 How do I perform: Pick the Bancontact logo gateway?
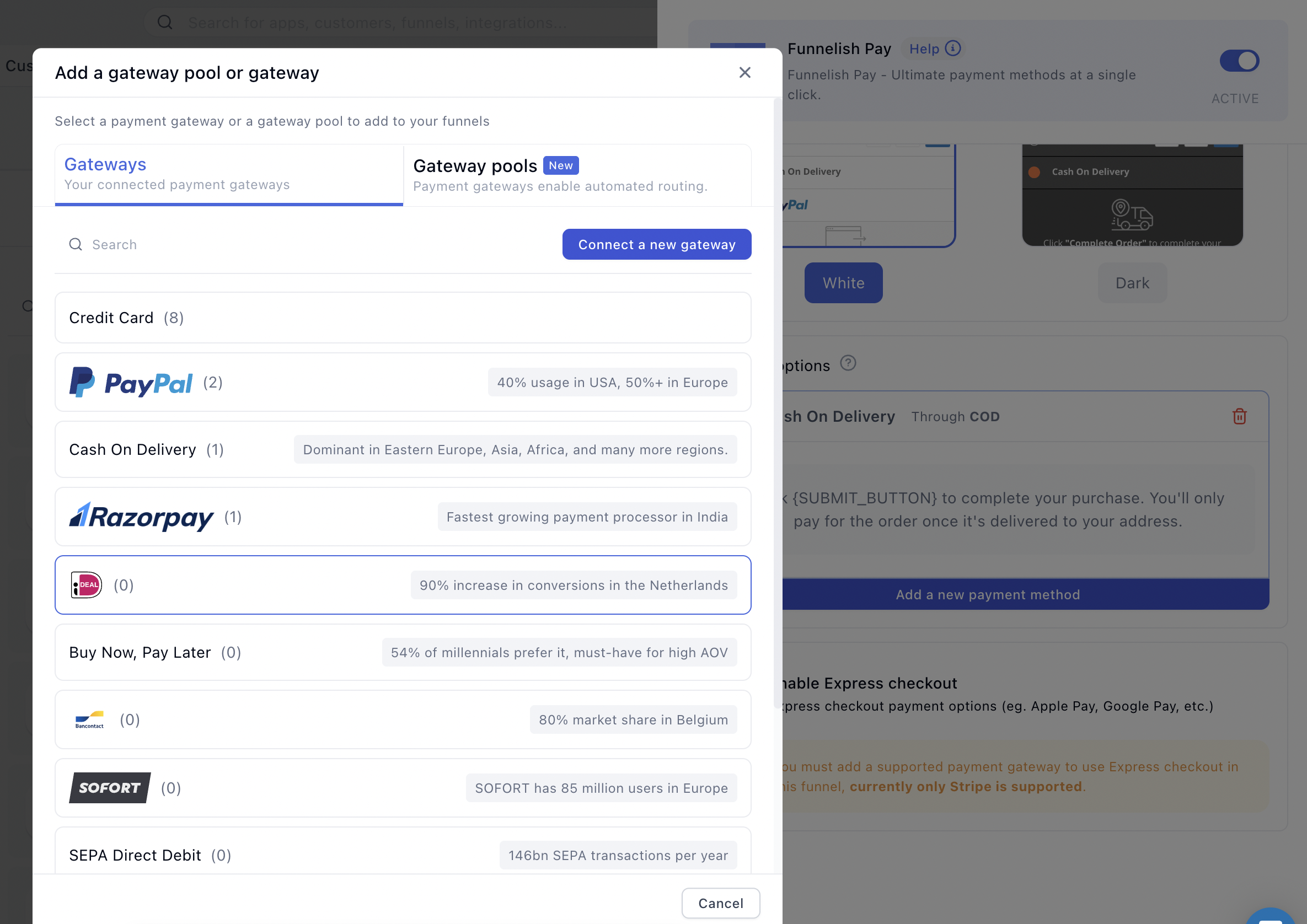89,720
